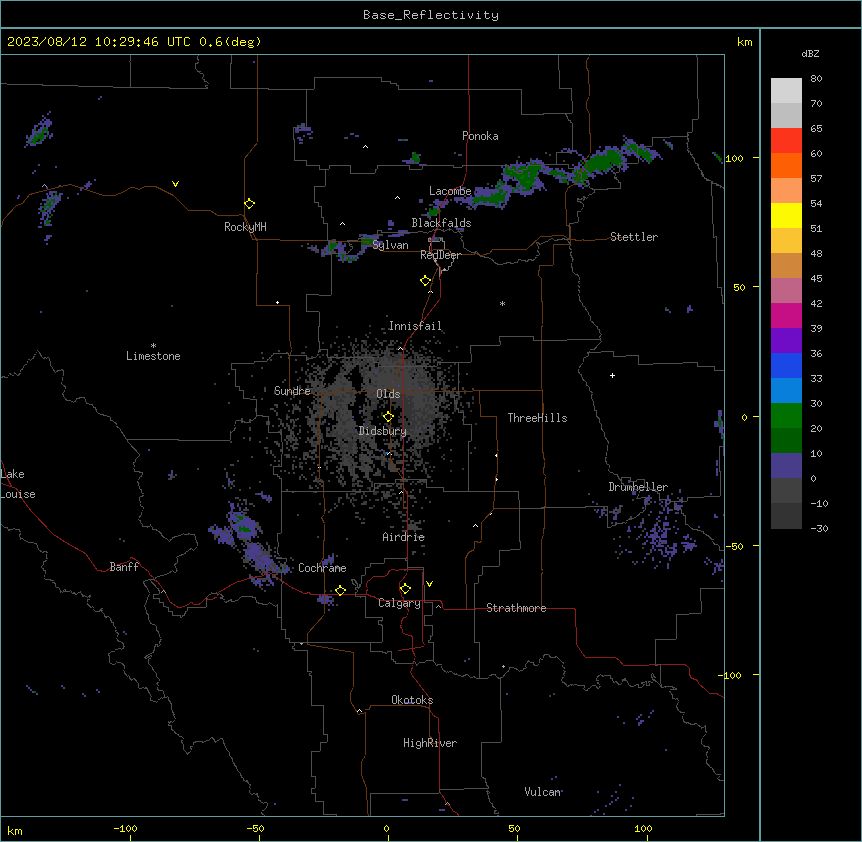The width and height of the screenshot is (862, 842).
Task: Click the RockyMH label
Action: coord(245,227)
